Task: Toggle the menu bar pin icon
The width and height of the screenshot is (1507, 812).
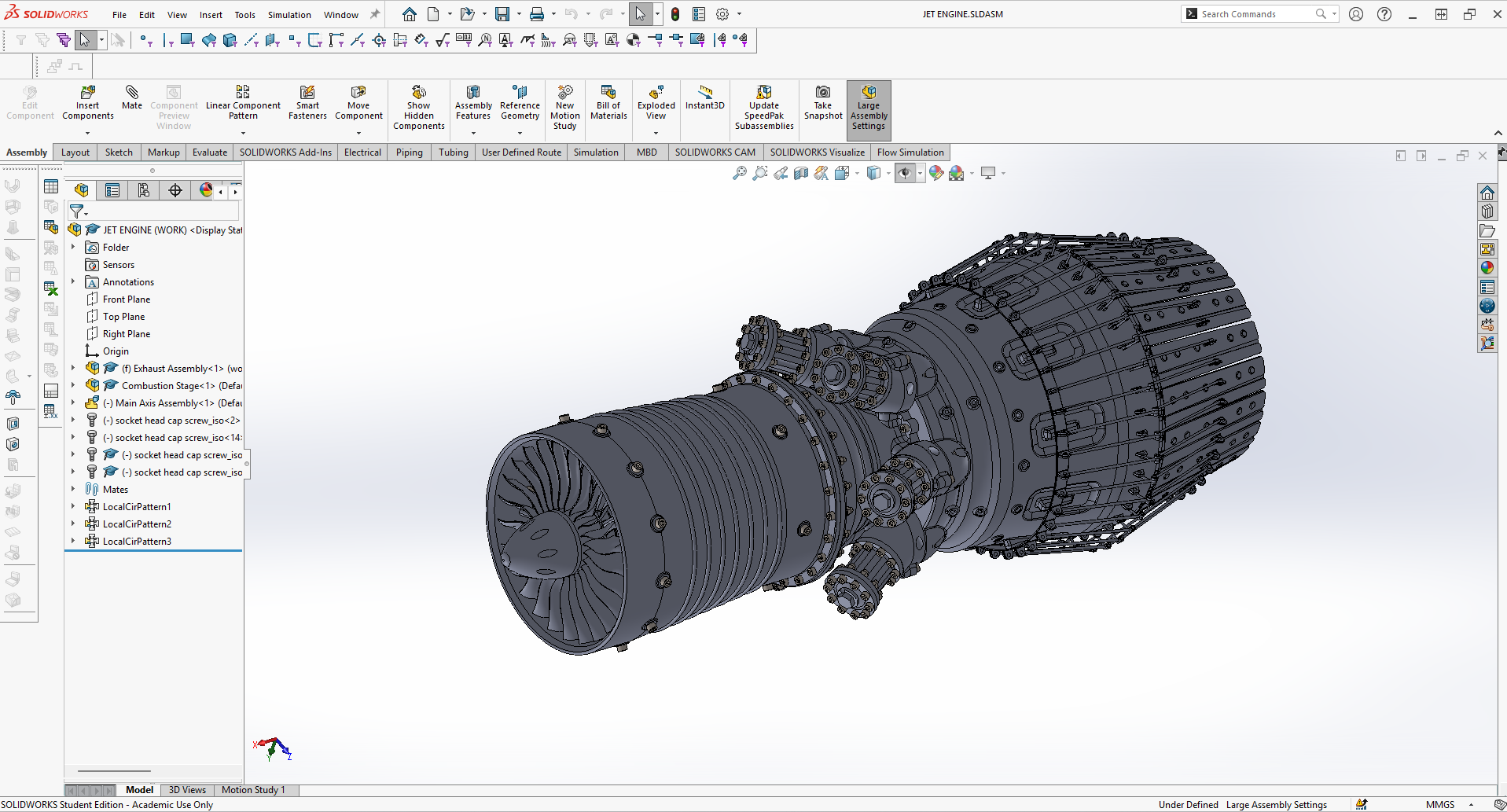Action: coord(375,14)
